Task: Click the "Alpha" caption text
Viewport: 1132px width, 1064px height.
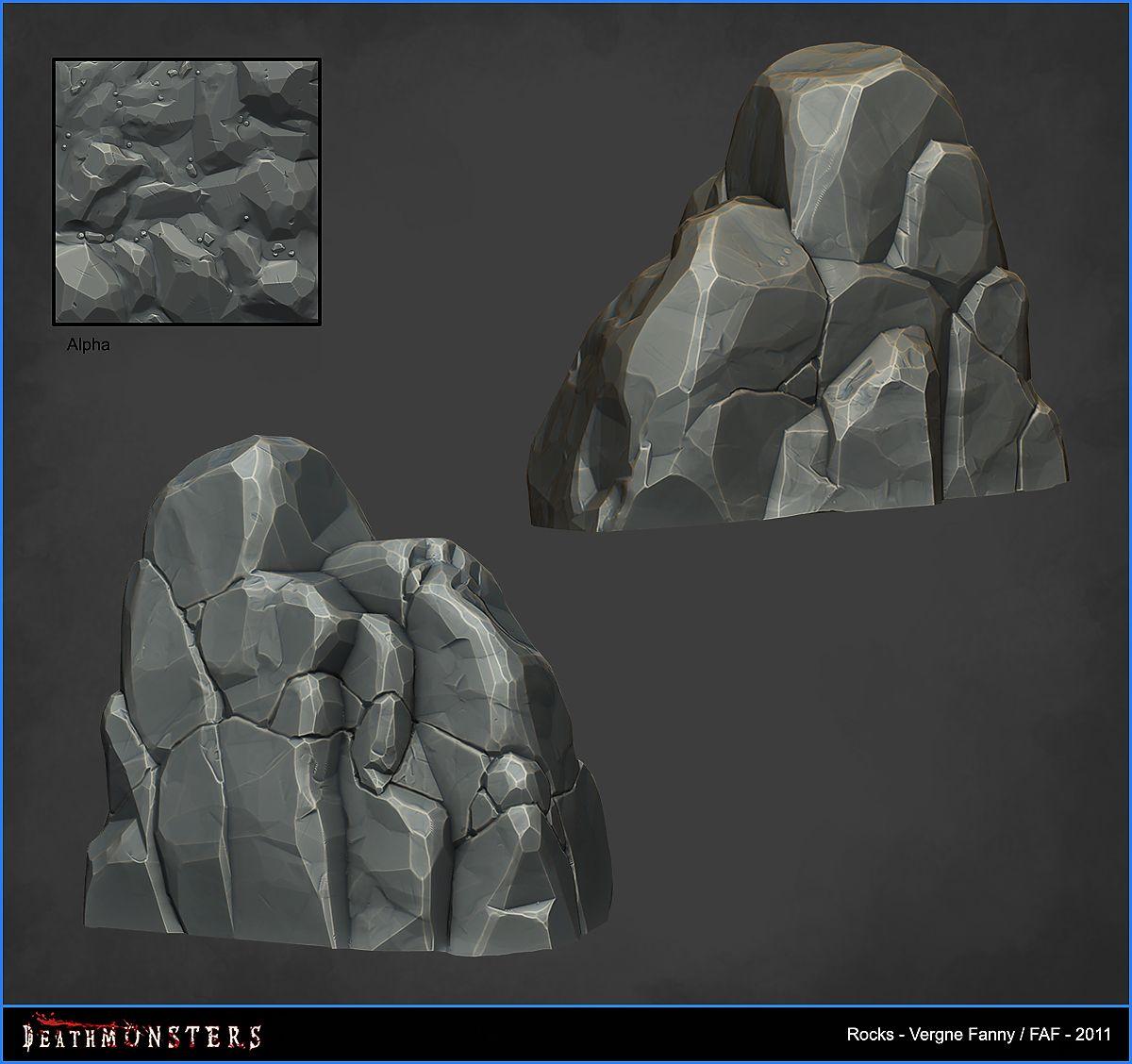Action: pos(89,344)
